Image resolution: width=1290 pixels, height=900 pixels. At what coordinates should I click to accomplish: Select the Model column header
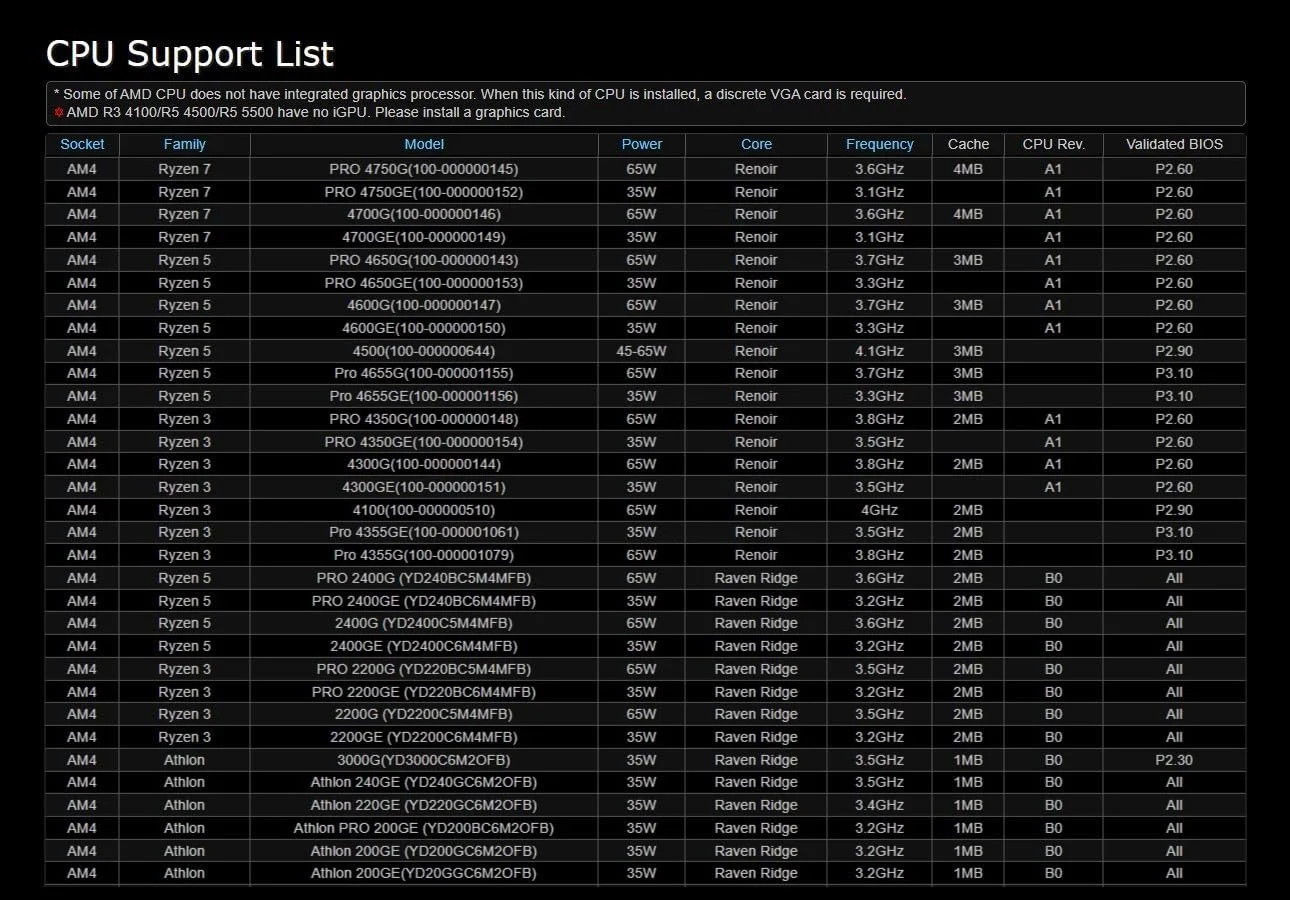tap(424, 144)
